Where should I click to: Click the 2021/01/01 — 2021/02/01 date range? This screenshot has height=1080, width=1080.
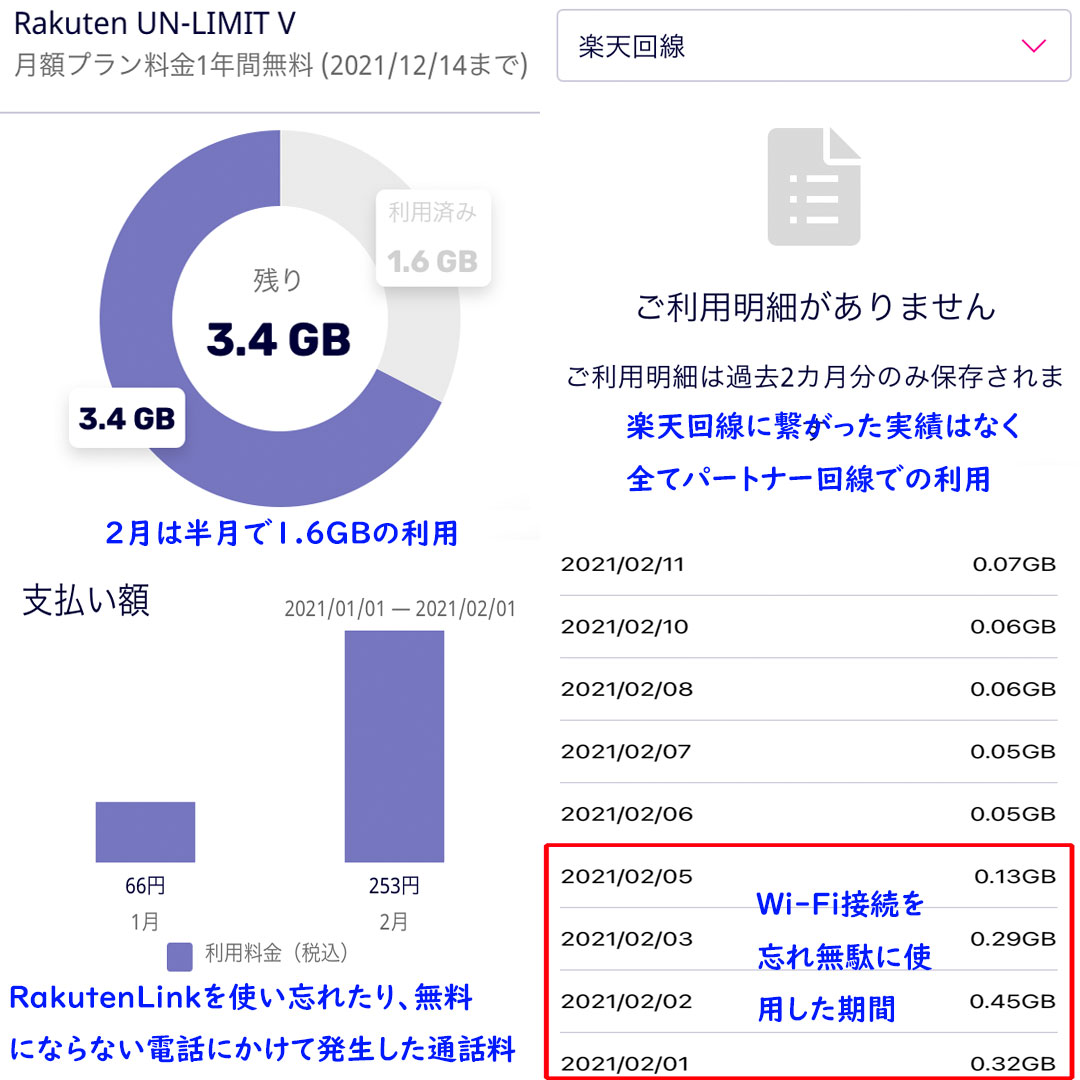400,609
